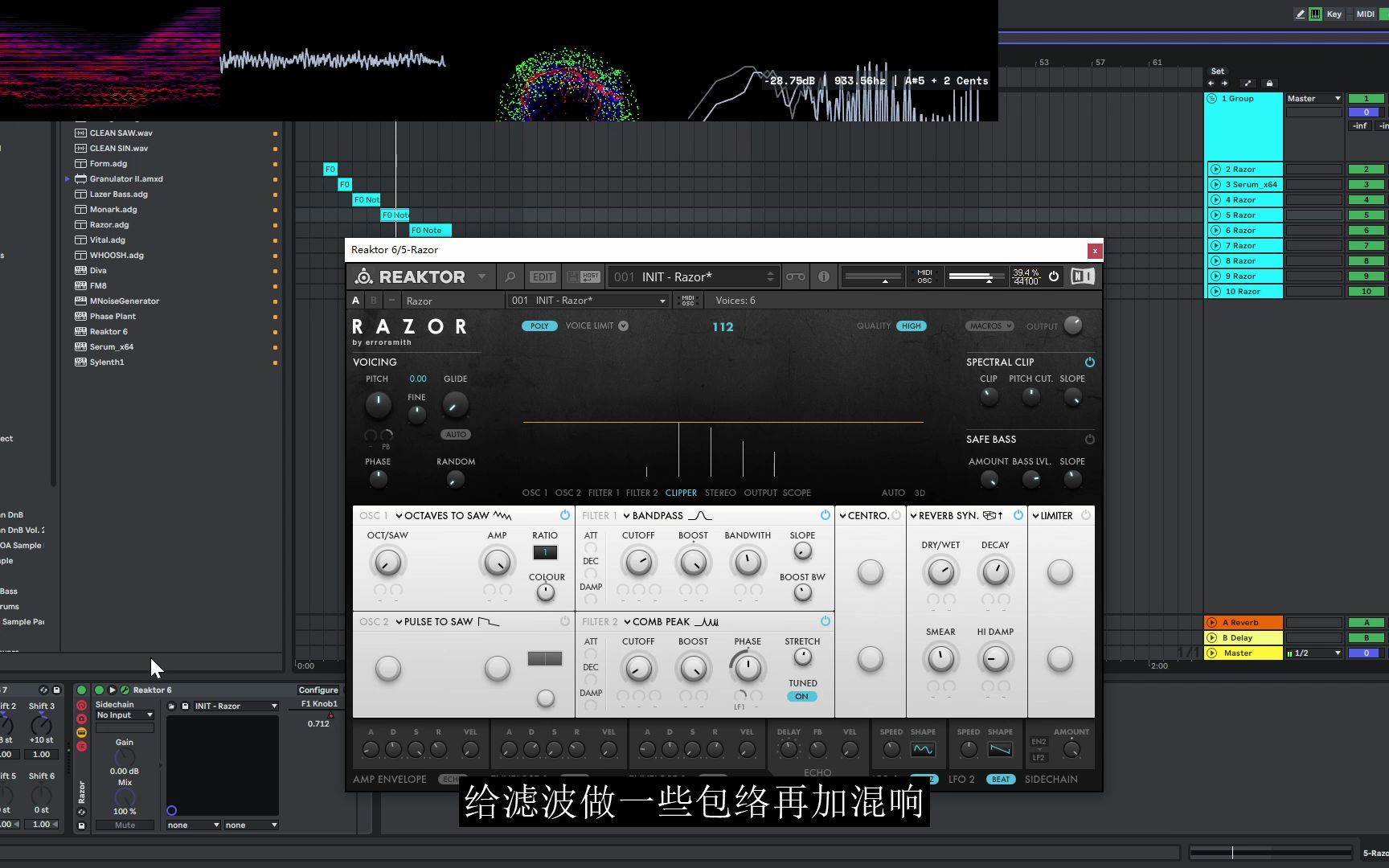Click the EDIT button in Reaktor toolbar
The width and height of the screenshot is (1389, 868).
543,277
